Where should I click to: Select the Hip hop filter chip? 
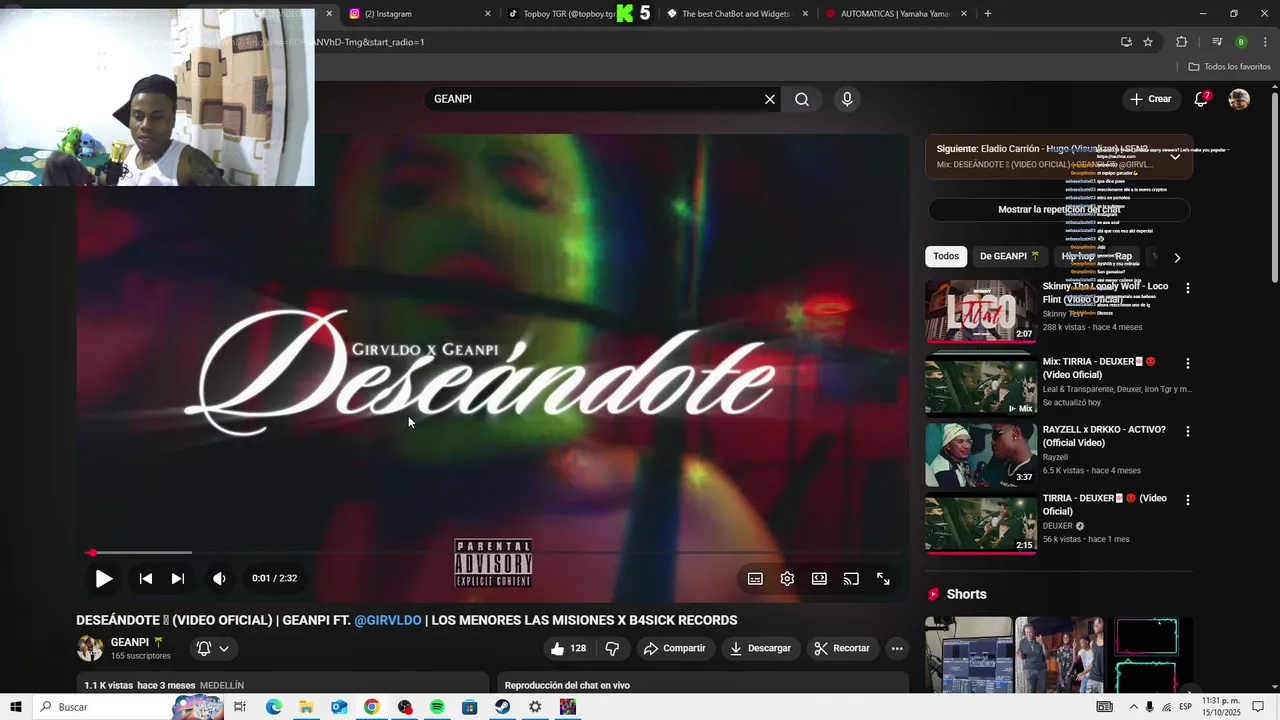pos(1078,256)
